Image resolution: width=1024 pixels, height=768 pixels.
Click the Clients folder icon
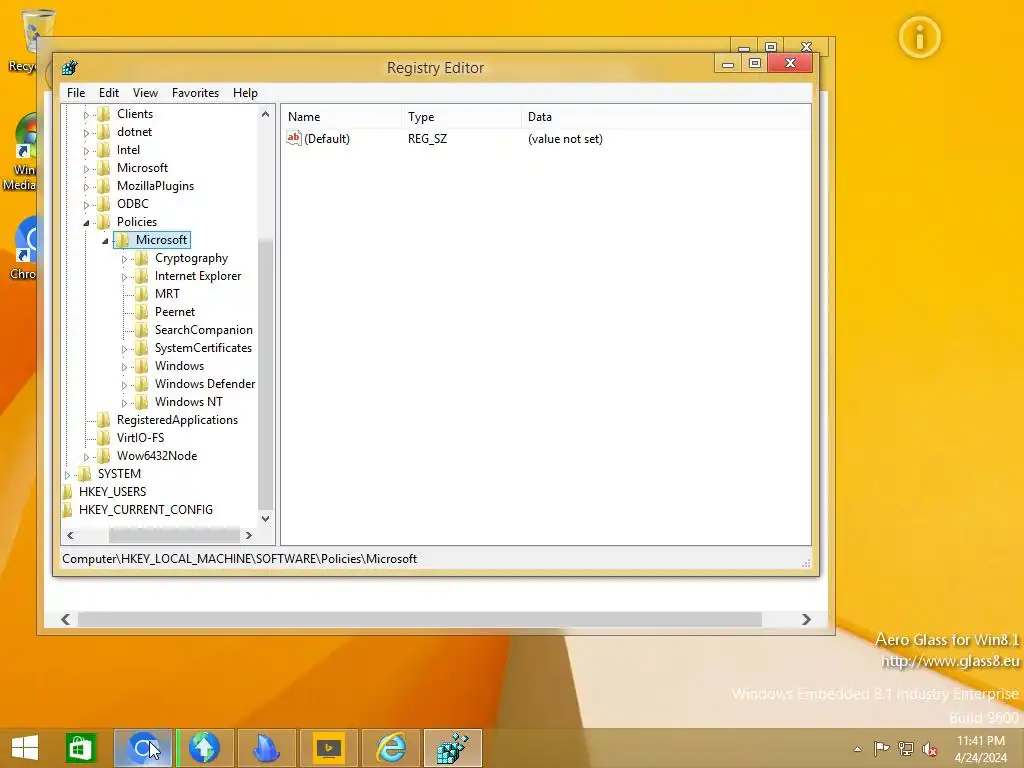(103, 114)
